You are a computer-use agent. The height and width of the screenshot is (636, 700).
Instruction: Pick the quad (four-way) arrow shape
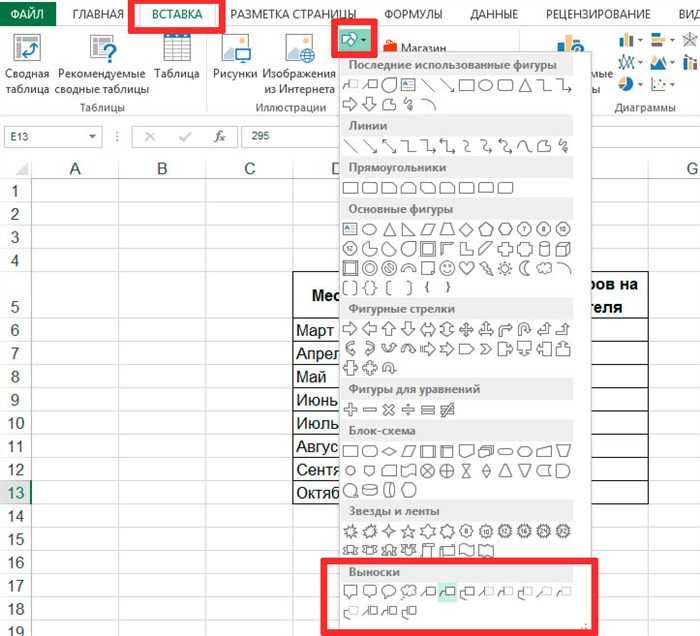coord(466,329)
